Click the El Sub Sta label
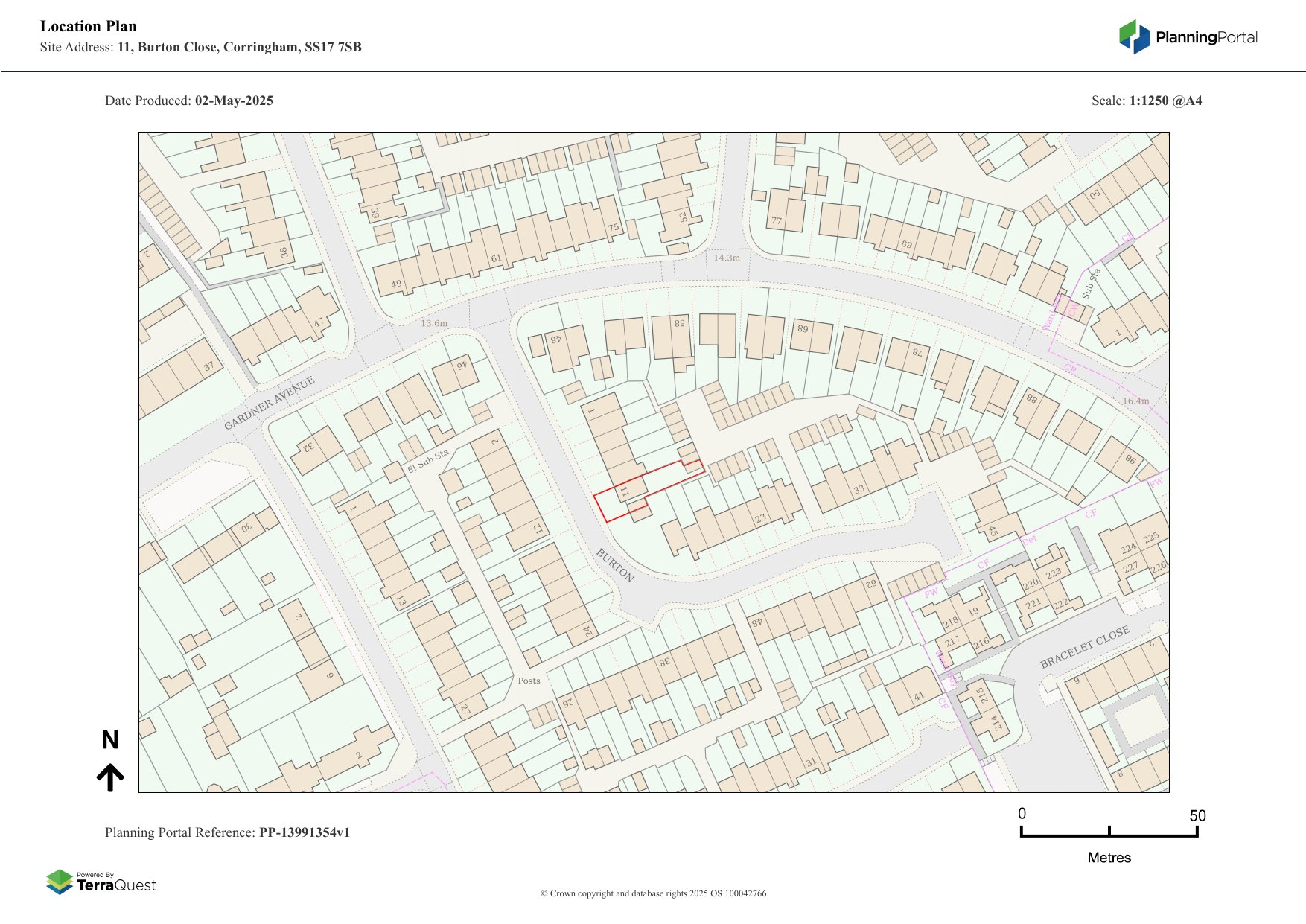This screenshot has width=1306, height=924. [x=427, y=462]
